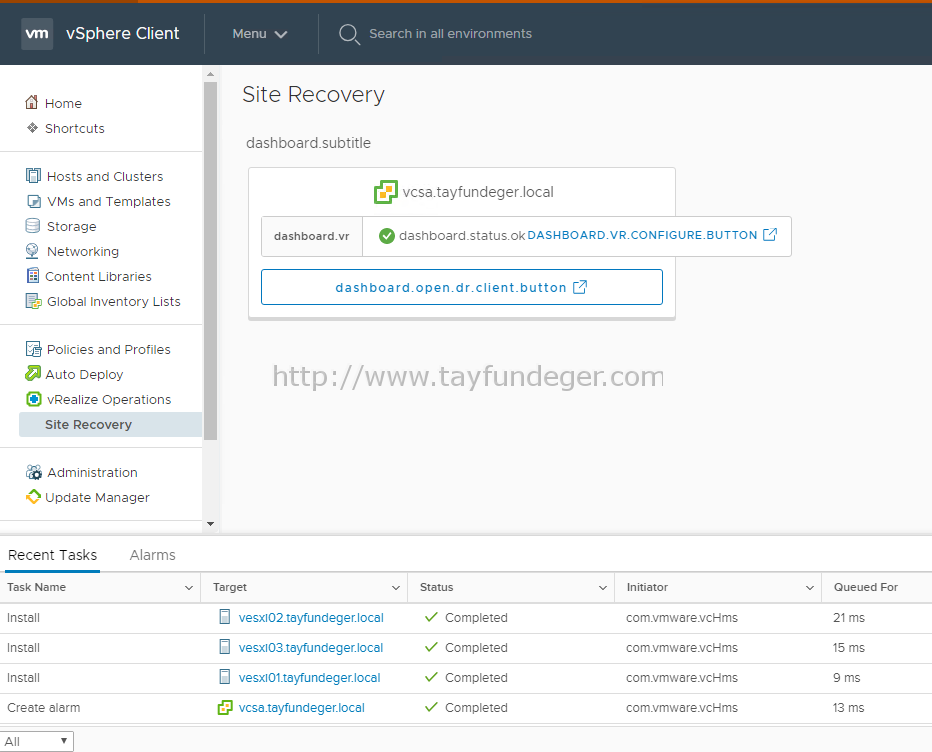
Task: Click host icon next to vesxi01.tayfundeger.local
Action: (225, 677)
